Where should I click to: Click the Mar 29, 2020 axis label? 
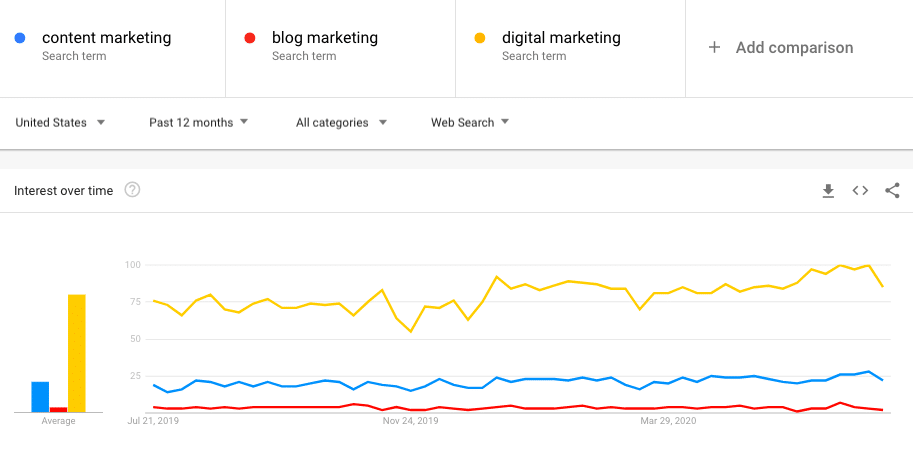(x=668, y=420)
